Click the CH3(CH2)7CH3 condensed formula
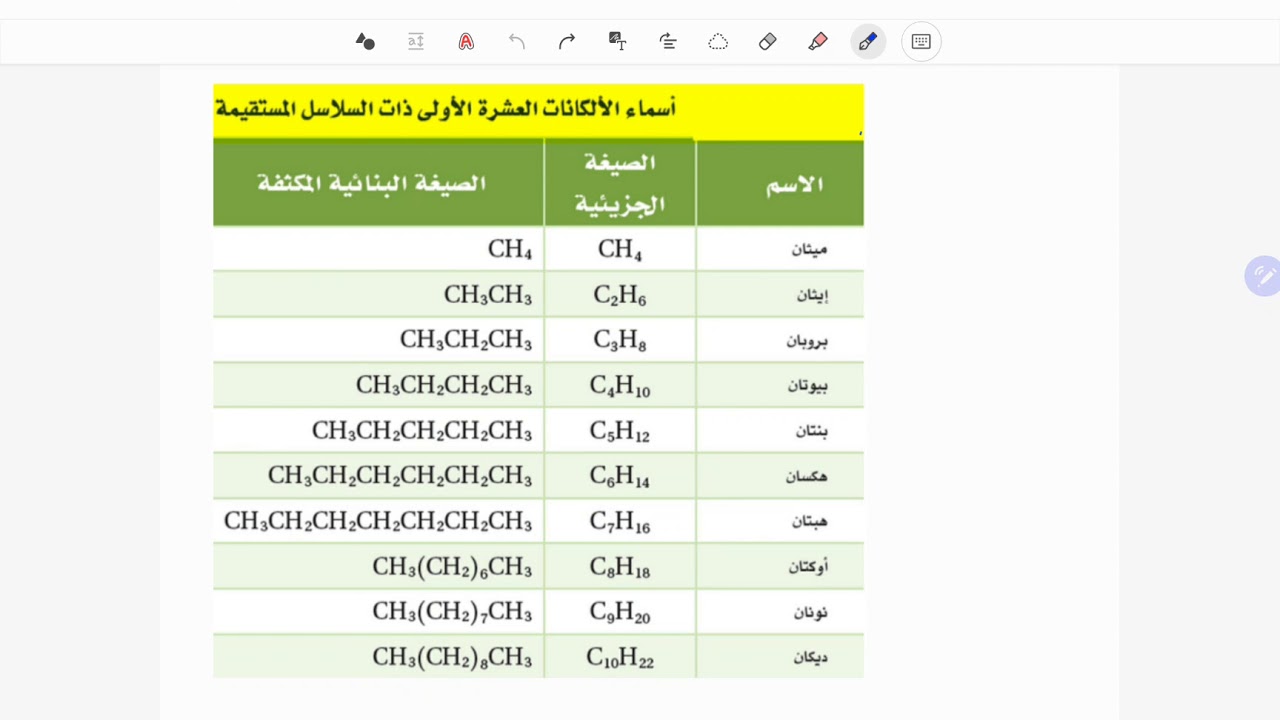The height and width of the screenshot is (720, 1280). (x=452, y=613)
